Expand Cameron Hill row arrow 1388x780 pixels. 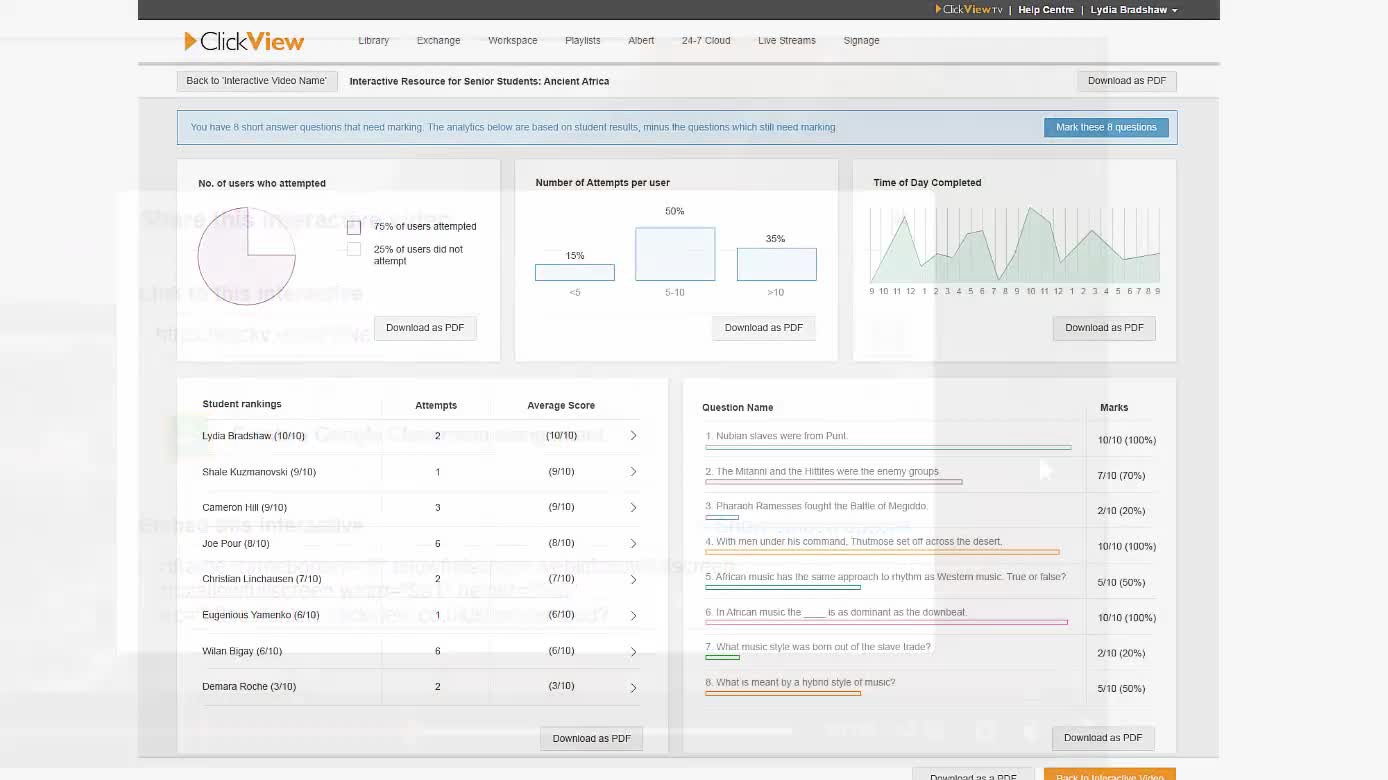633,508
